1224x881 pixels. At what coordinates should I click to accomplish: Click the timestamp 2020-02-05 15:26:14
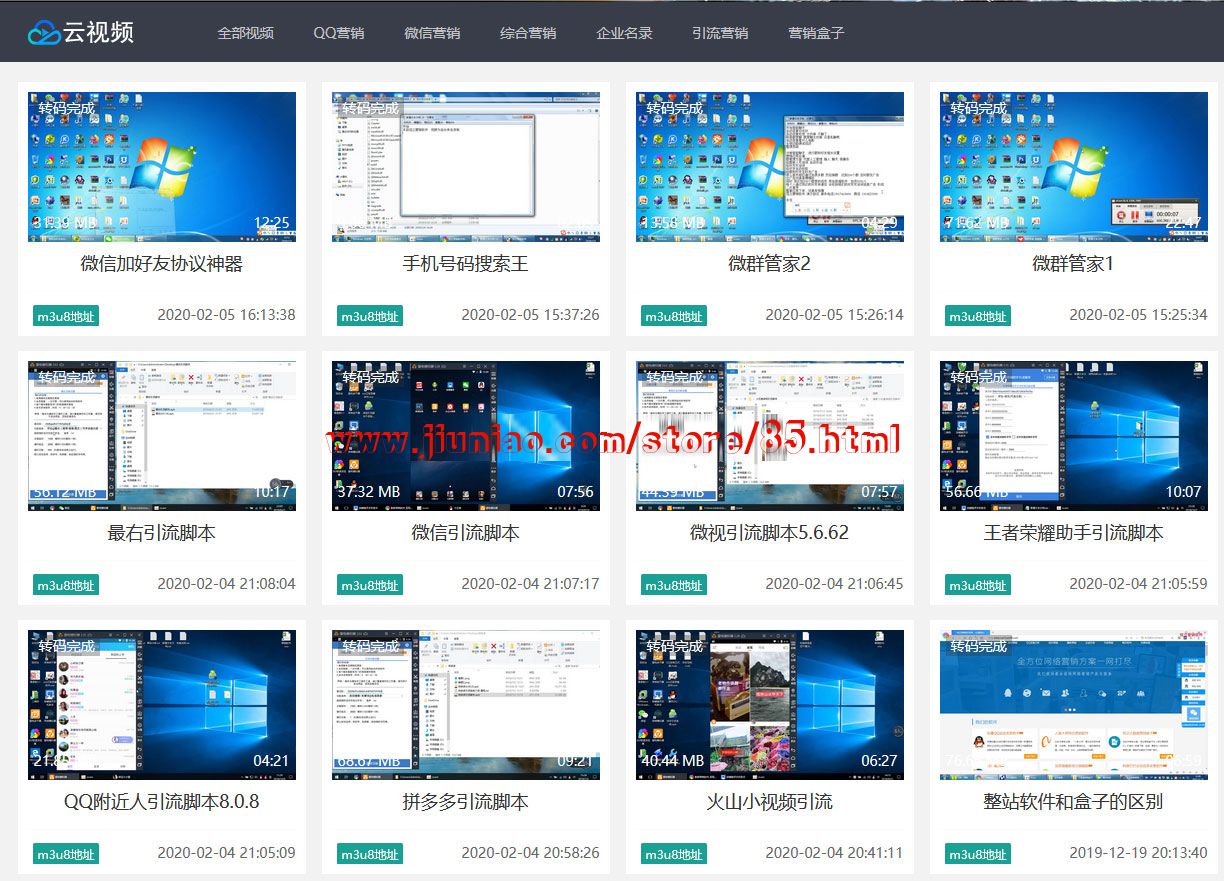point(834,314)
